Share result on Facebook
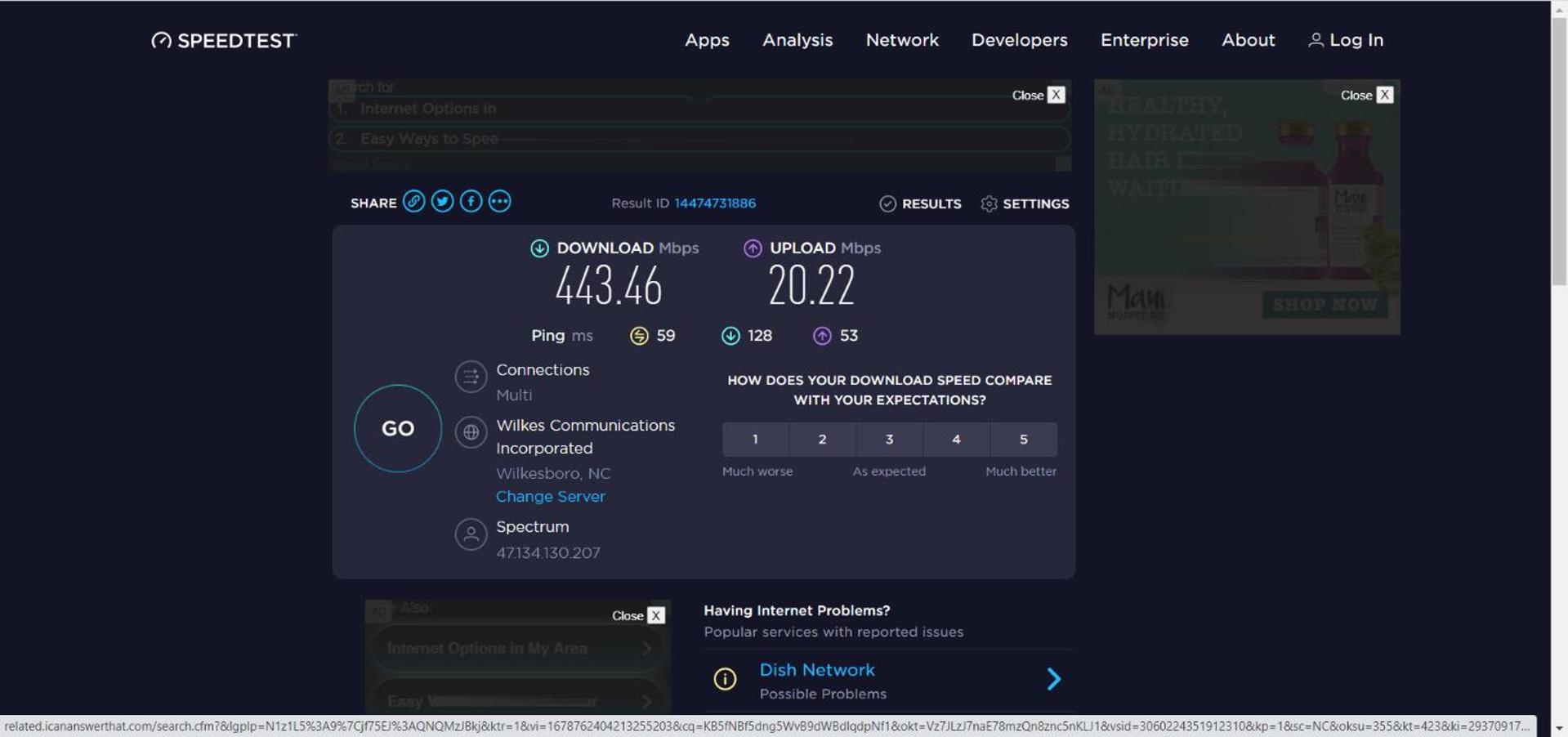 (471, 202)
